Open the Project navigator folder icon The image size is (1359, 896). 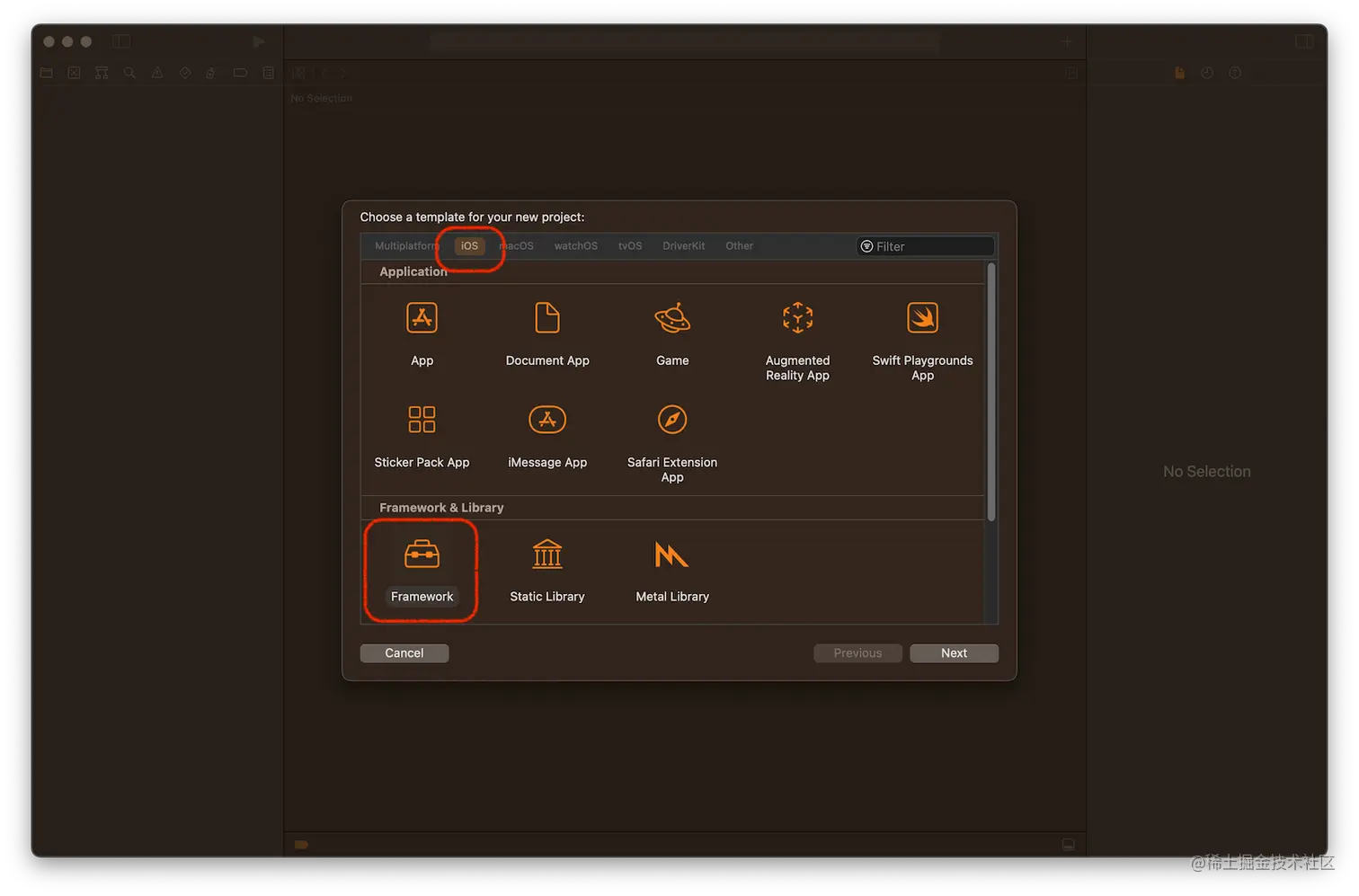pos(47,73)
